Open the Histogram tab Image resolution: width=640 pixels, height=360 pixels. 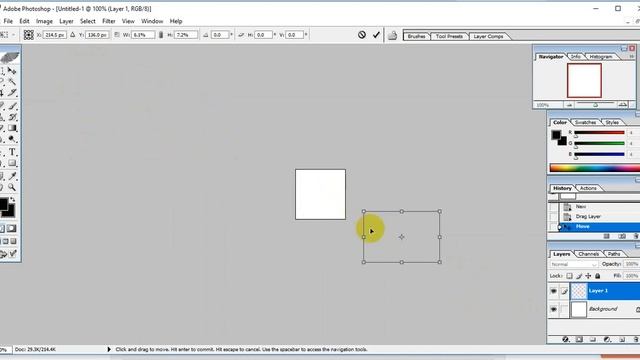(601, 57)
